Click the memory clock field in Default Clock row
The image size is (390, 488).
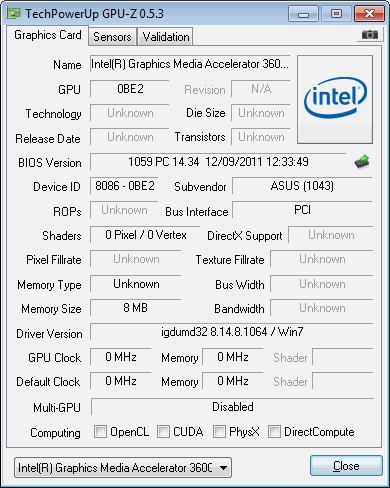[233, 381]
